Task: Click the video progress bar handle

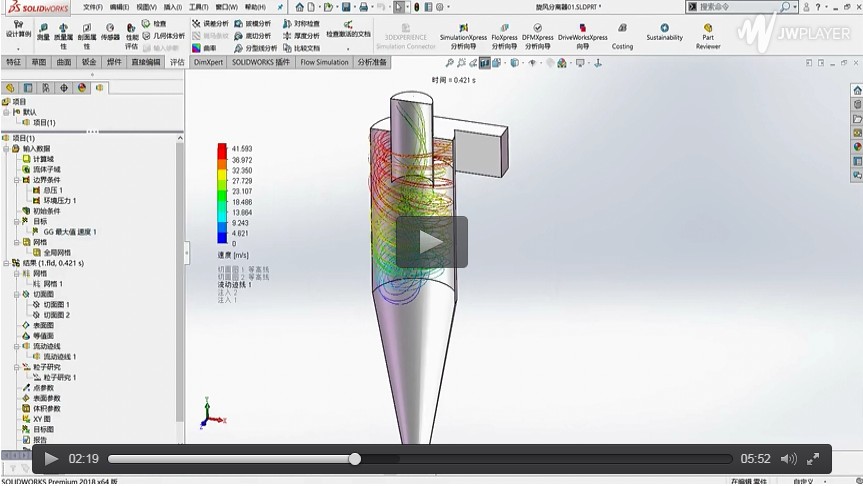Action: tap(355, 459)
